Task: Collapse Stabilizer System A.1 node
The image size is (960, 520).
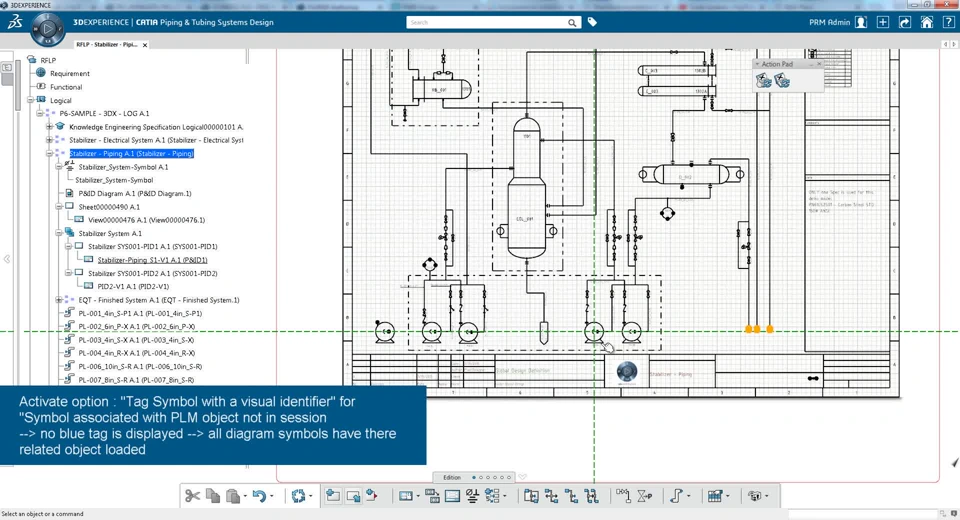Action: [x=59, y=233]
